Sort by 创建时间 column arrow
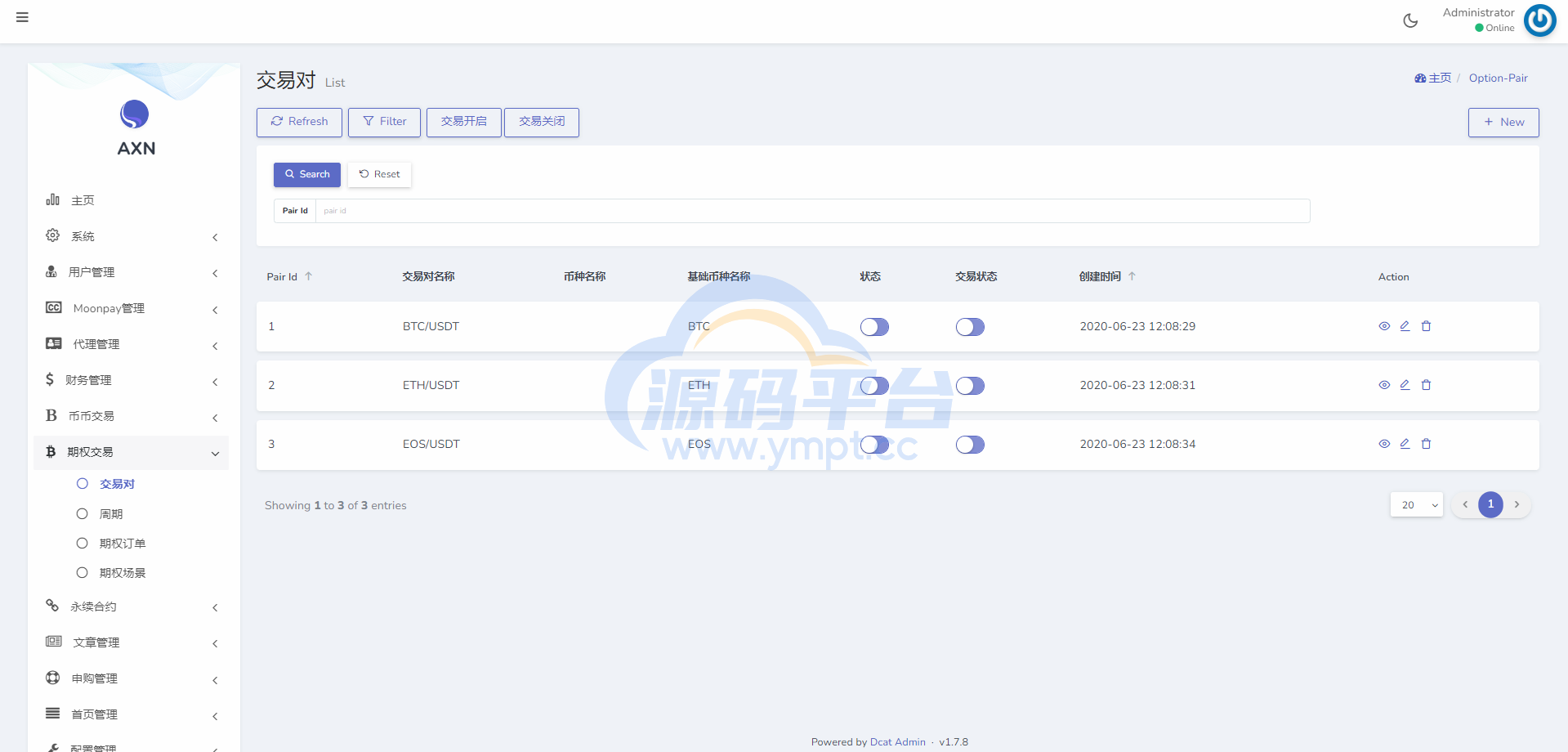The width and height of the screenshot is (1568, 752). click(1132, 276)
